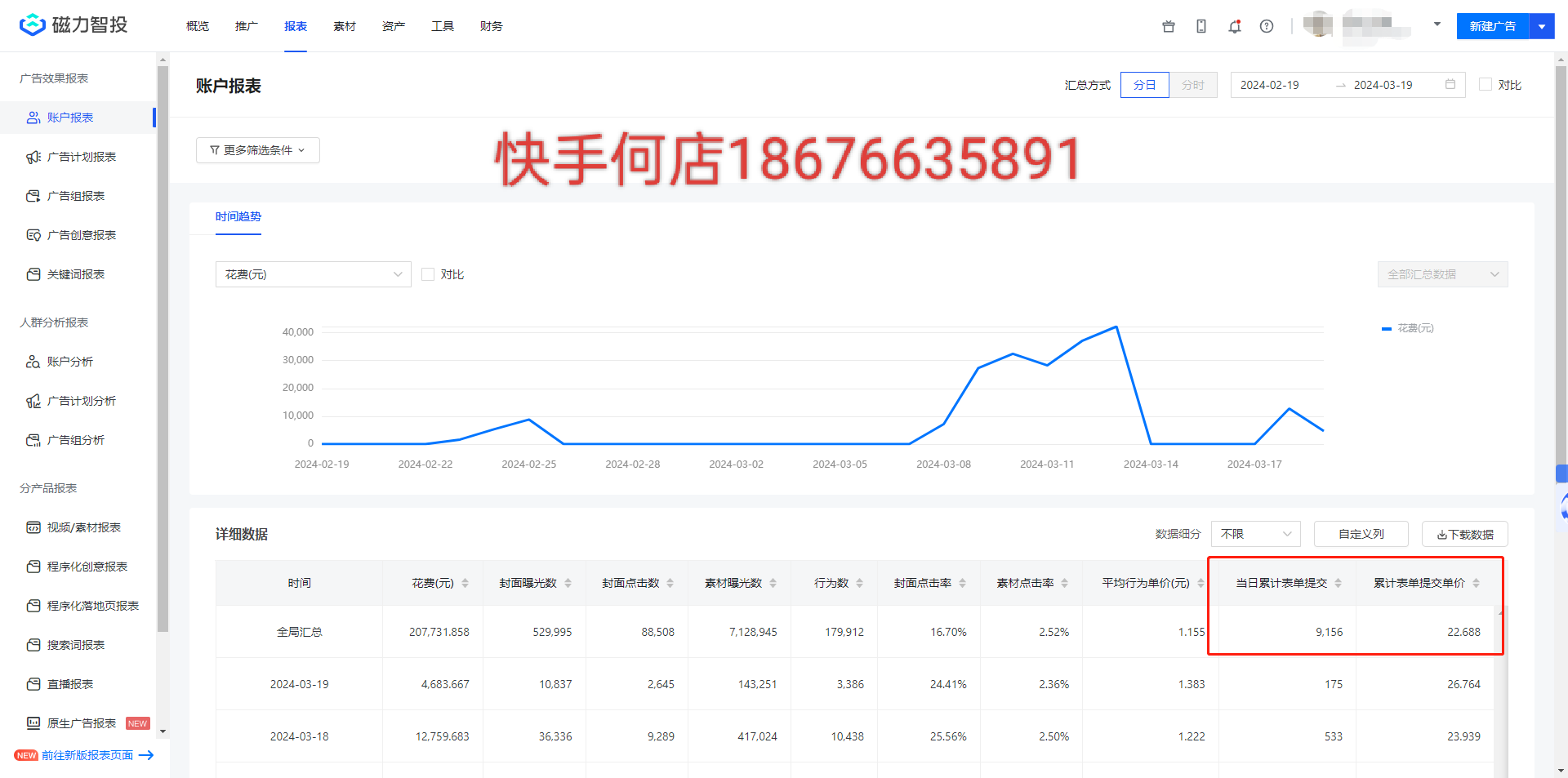
Task: Tick the 对比 checkbox beside metric dropdown
Action: [x=428, y=274]
